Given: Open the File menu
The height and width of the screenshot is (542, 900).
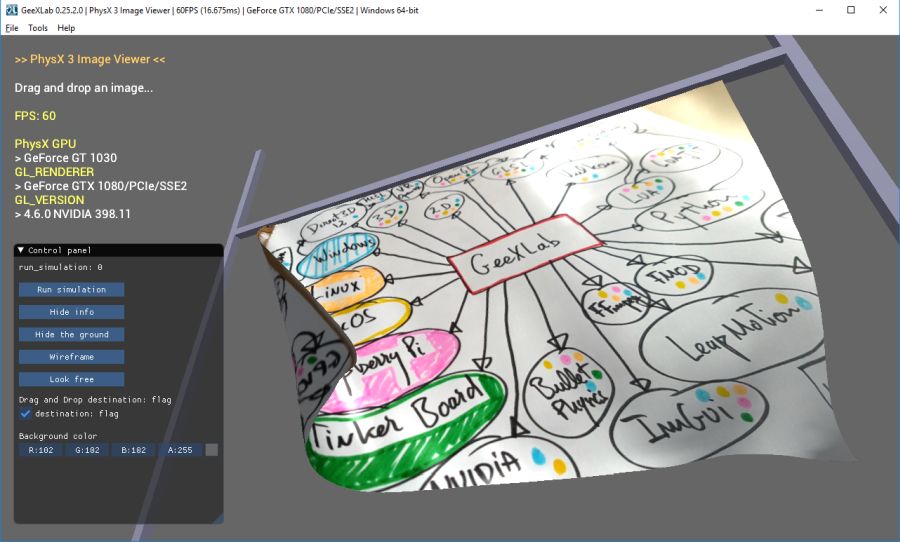Looking at the screenshot, I should point(12,28).
